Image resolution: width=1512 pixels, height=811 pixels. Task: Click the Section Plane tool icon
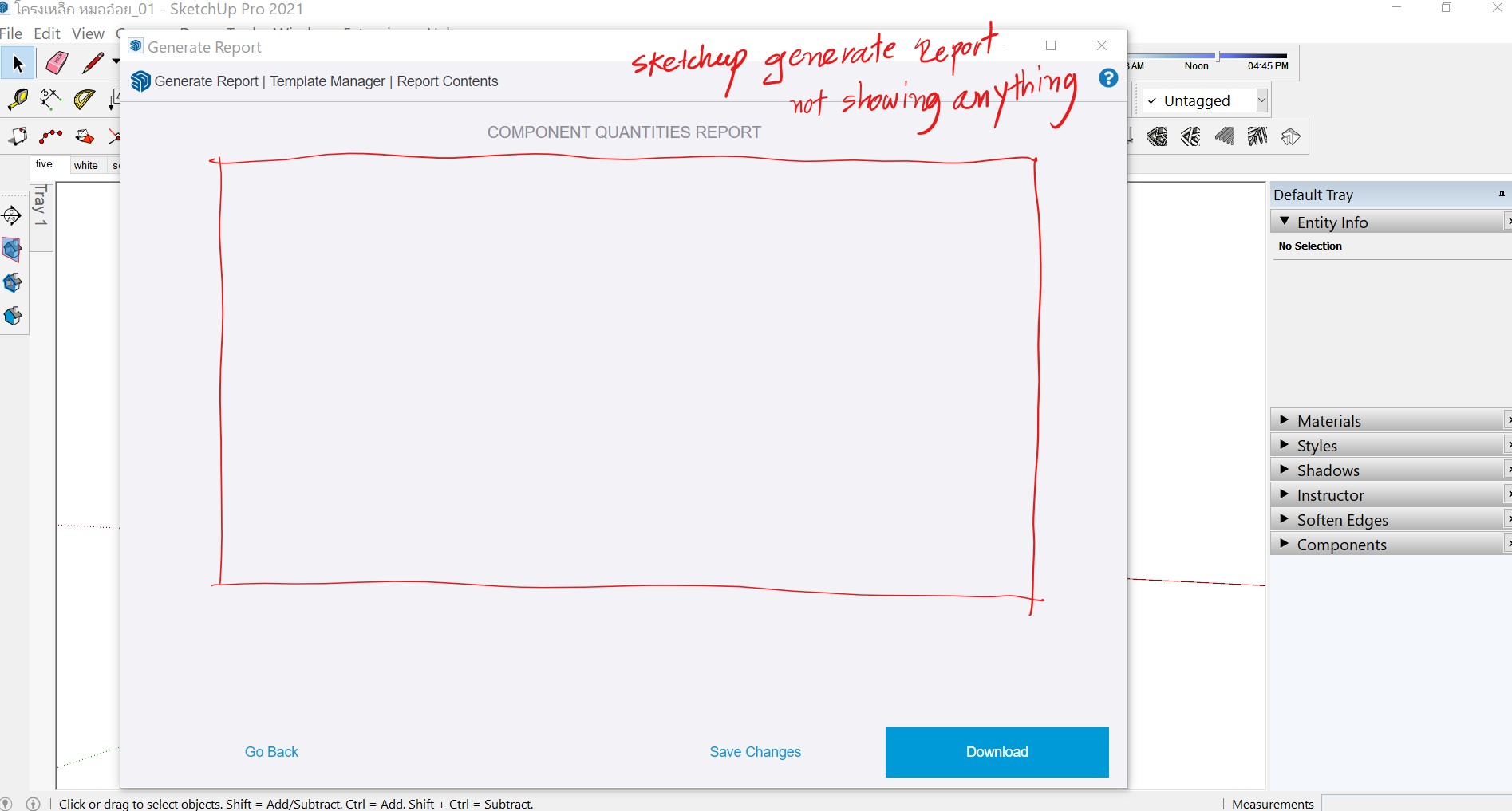point(11,215)
